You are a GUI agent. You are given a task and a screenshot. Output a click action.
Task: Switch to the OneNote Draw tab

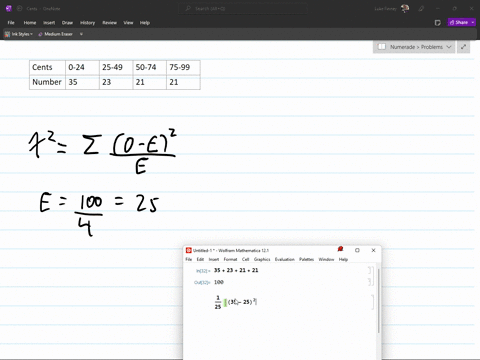(67, 23)
